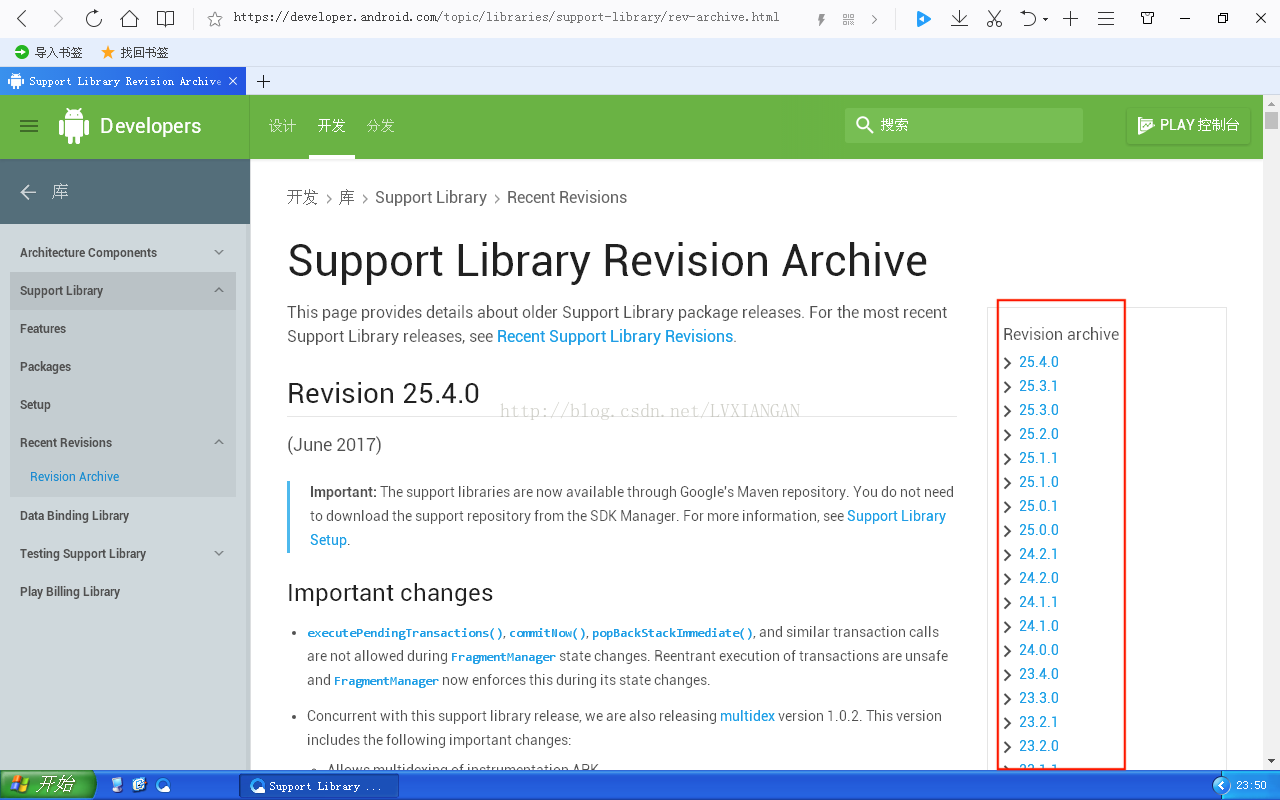Open a new tab with plus beside tab
1280x800 pixels.
pos(263,81)
